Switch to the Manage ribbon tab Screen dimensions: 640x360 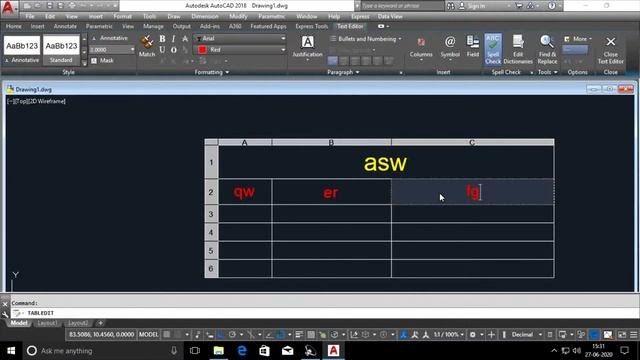click(153, 26)
